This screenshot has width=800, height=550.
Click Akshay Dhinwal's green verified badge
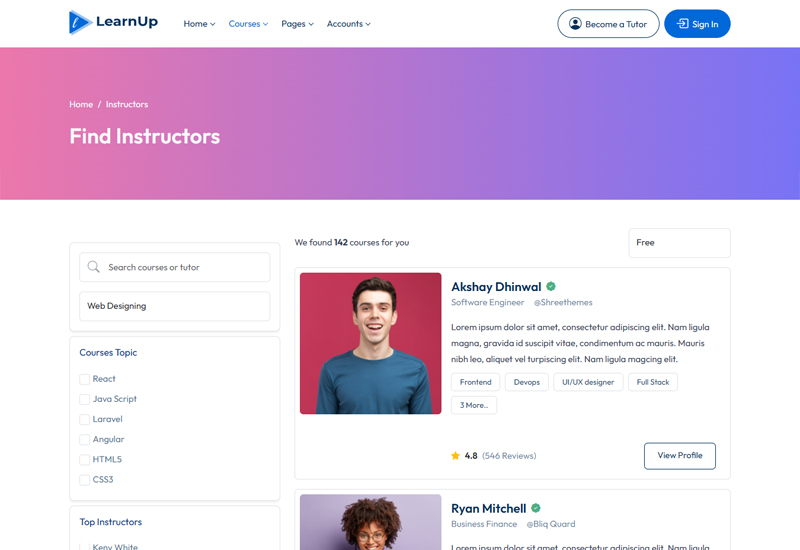tap(551, 287)
